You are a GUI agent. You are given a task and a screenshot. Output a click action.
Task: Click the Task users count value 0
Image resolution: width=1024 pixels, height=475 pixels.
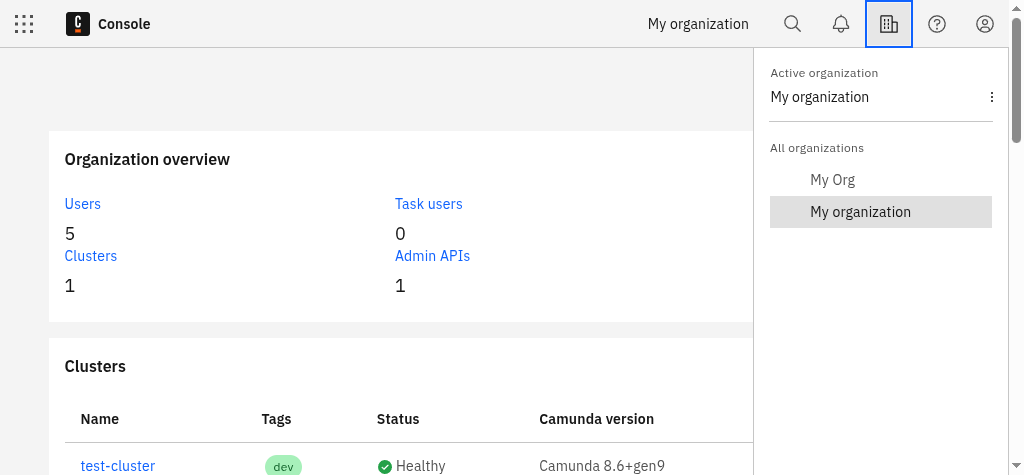tap(400, 233)
